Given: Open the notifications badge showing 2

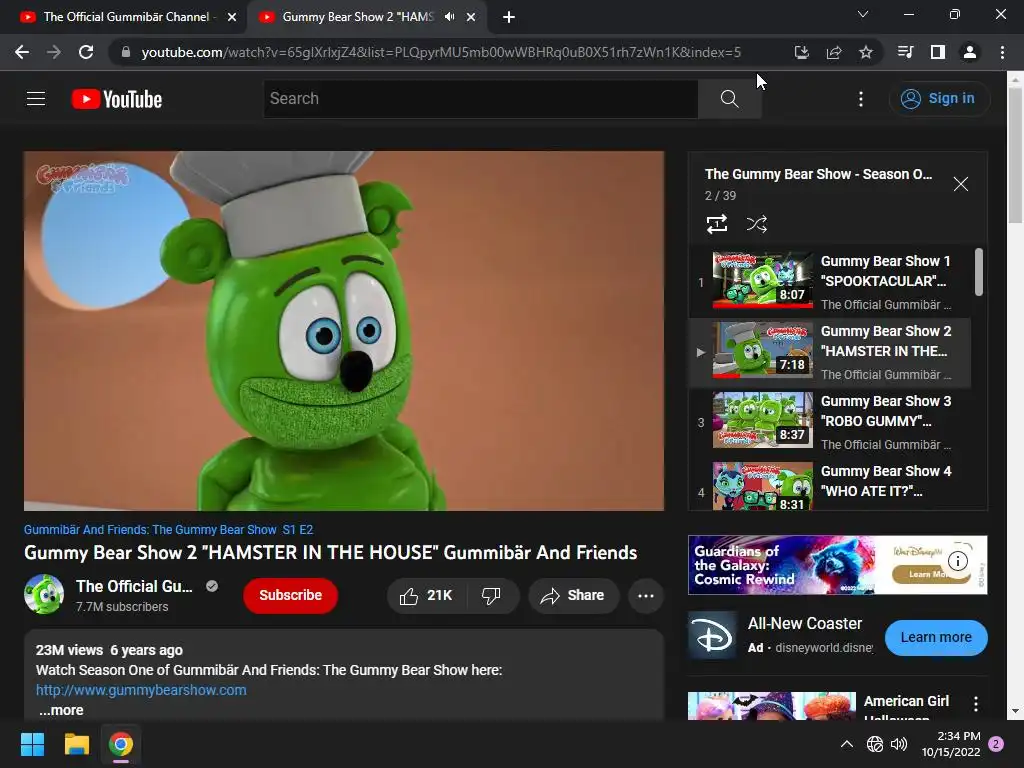Looking at the screenshot, I should coord(996,744).
